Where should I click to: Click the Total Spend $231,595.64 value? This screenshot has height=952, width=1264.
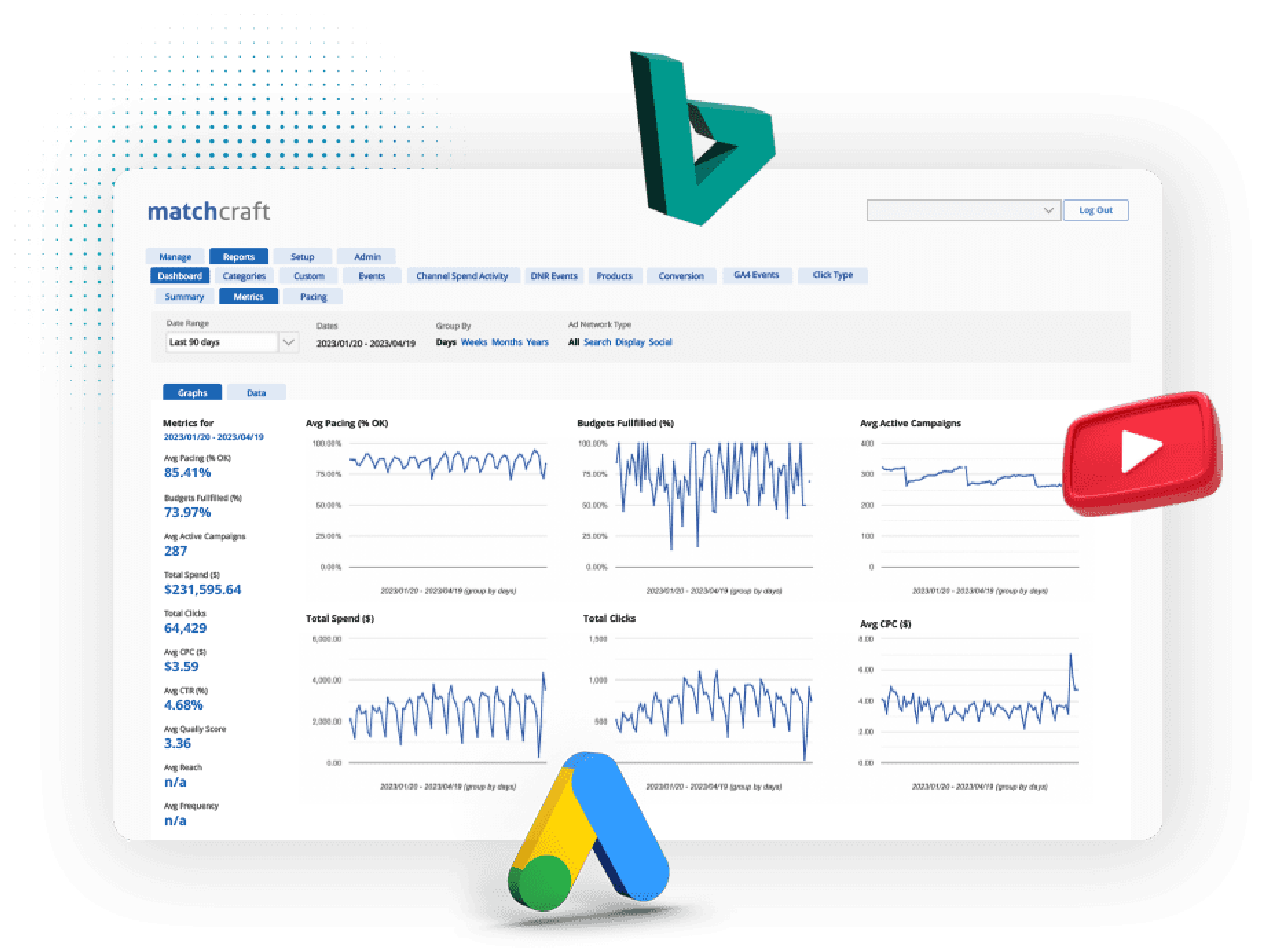(203, 590)
